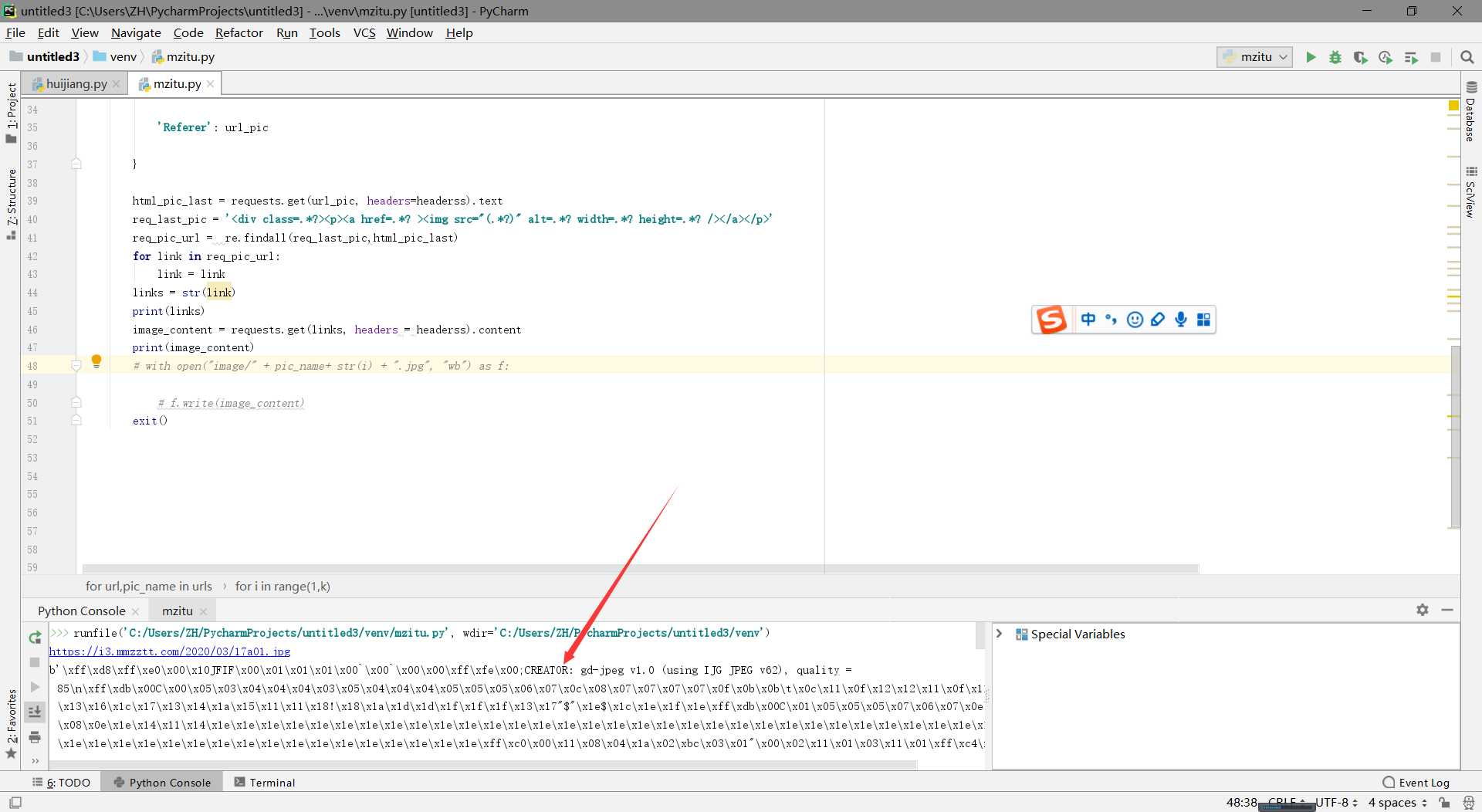Screen dimensions: 1482x812
Task: Toggle scroll to end in console toolbar
Action: [35, 712]
